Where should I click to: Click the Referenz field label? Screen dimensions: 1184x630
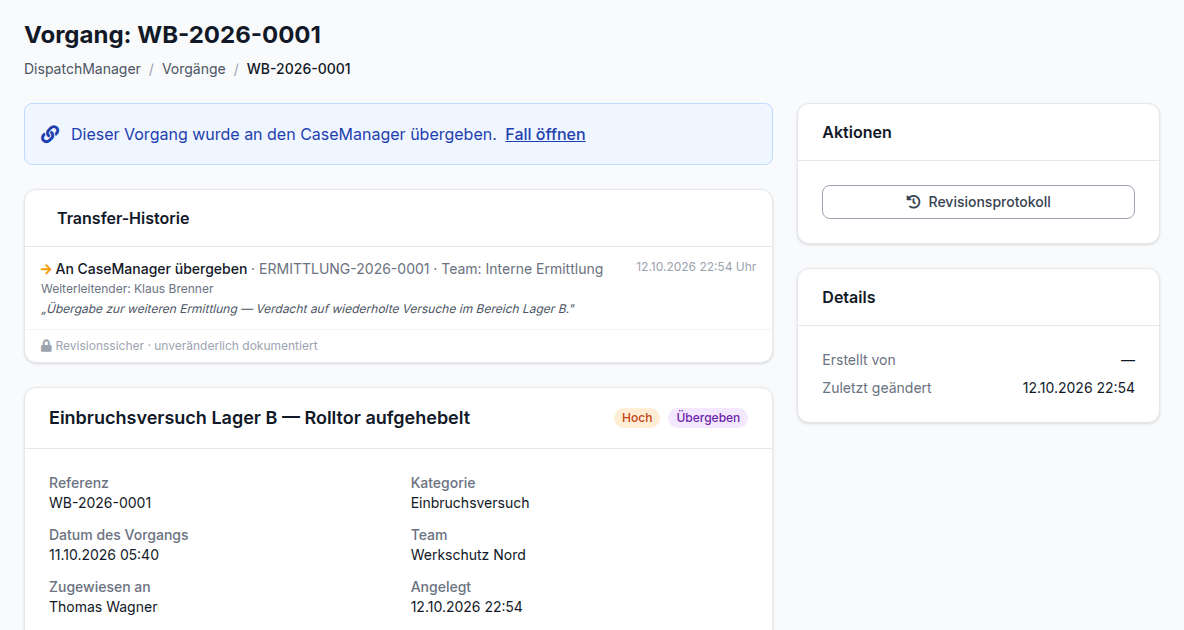[79, 483]
